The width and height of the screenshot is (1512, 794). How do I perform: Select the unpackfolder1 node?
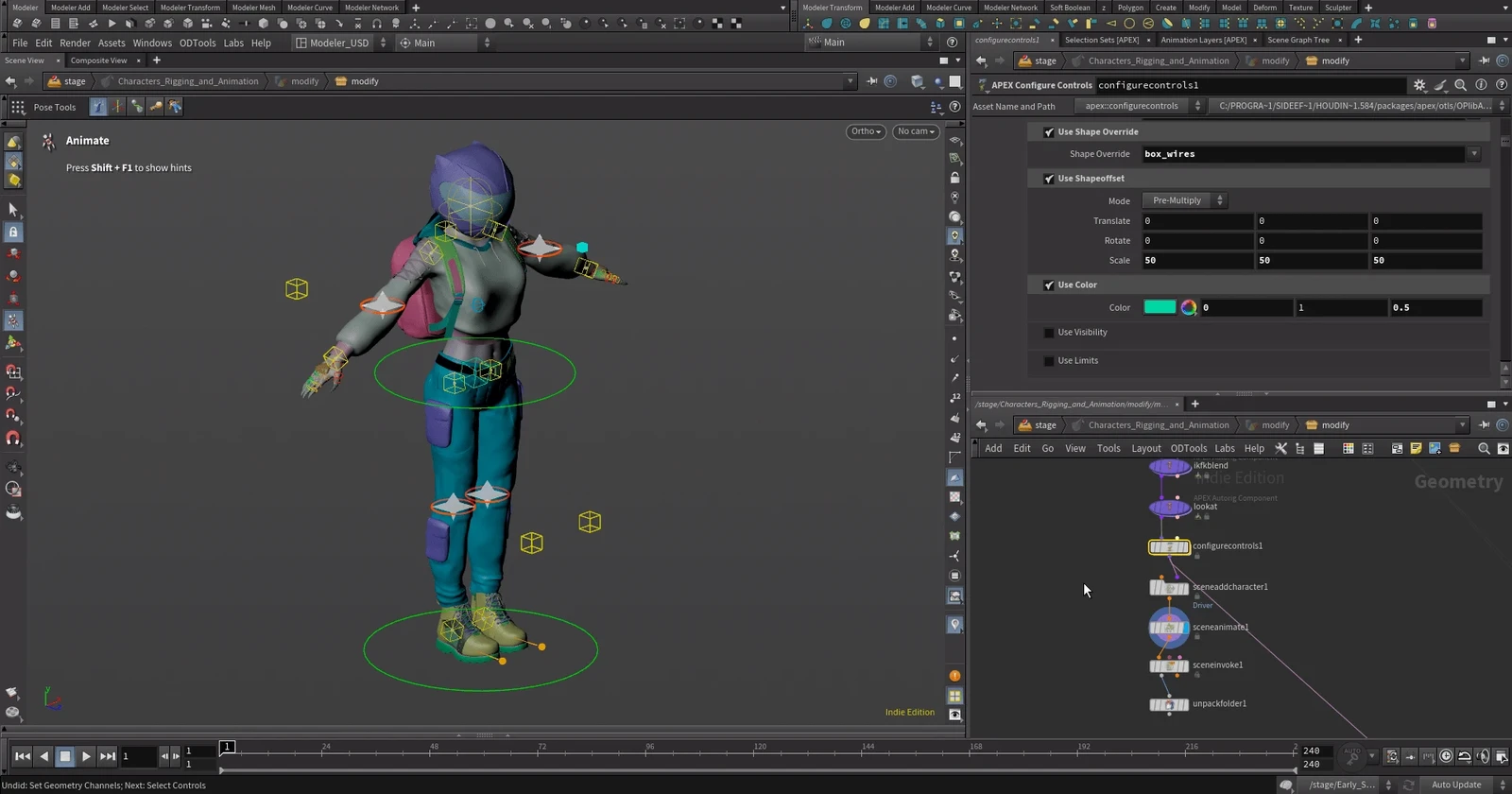[1169, 704]
